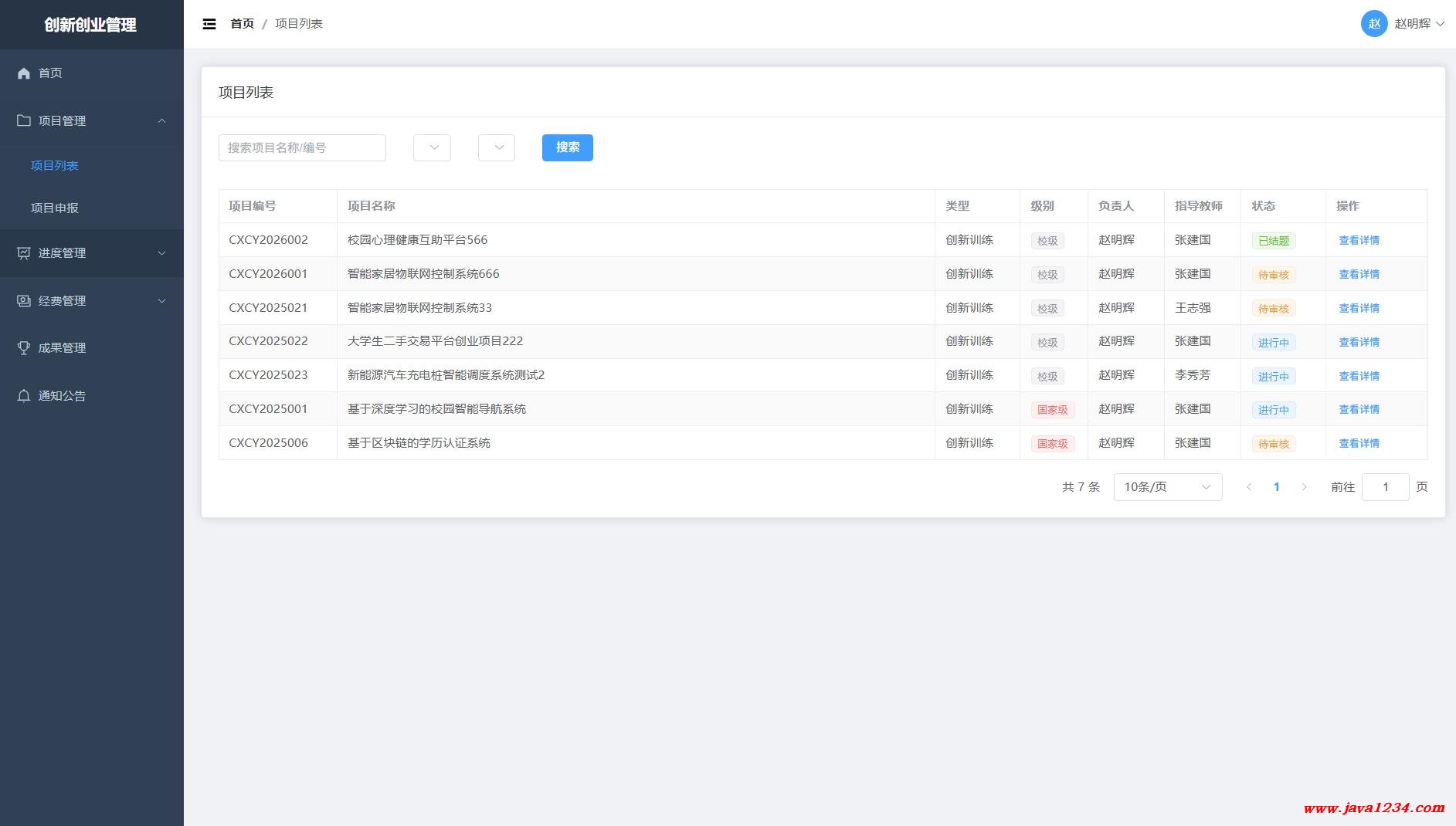
Task: Click the 搜索项目名称/编号 search field
Action: pyautogui.click(x=302, y=147)
